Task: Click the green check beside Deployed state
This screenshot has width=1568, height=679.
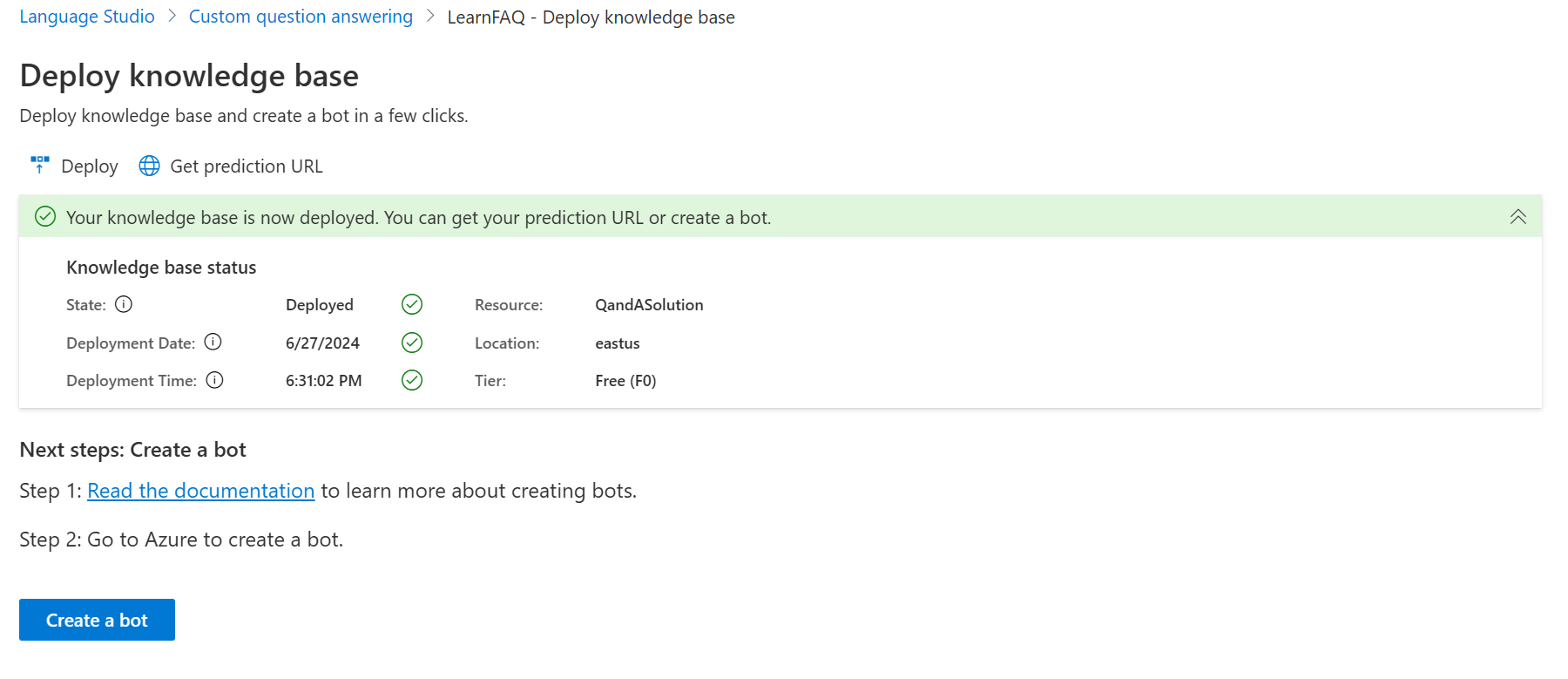Action: (x=412, y=304)
